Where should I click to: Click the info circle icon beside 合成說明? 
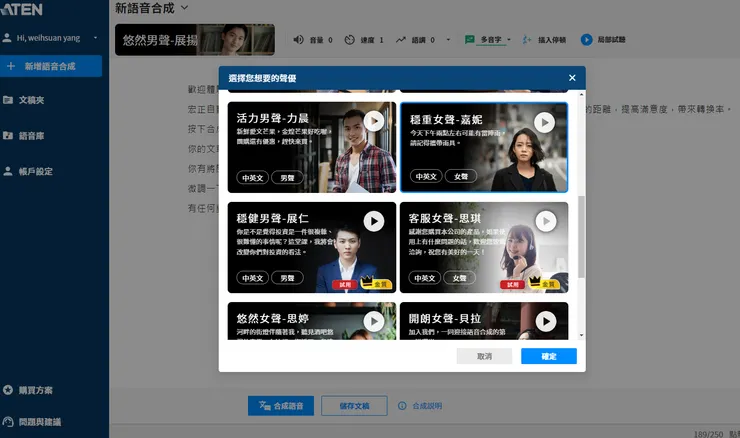402,406
